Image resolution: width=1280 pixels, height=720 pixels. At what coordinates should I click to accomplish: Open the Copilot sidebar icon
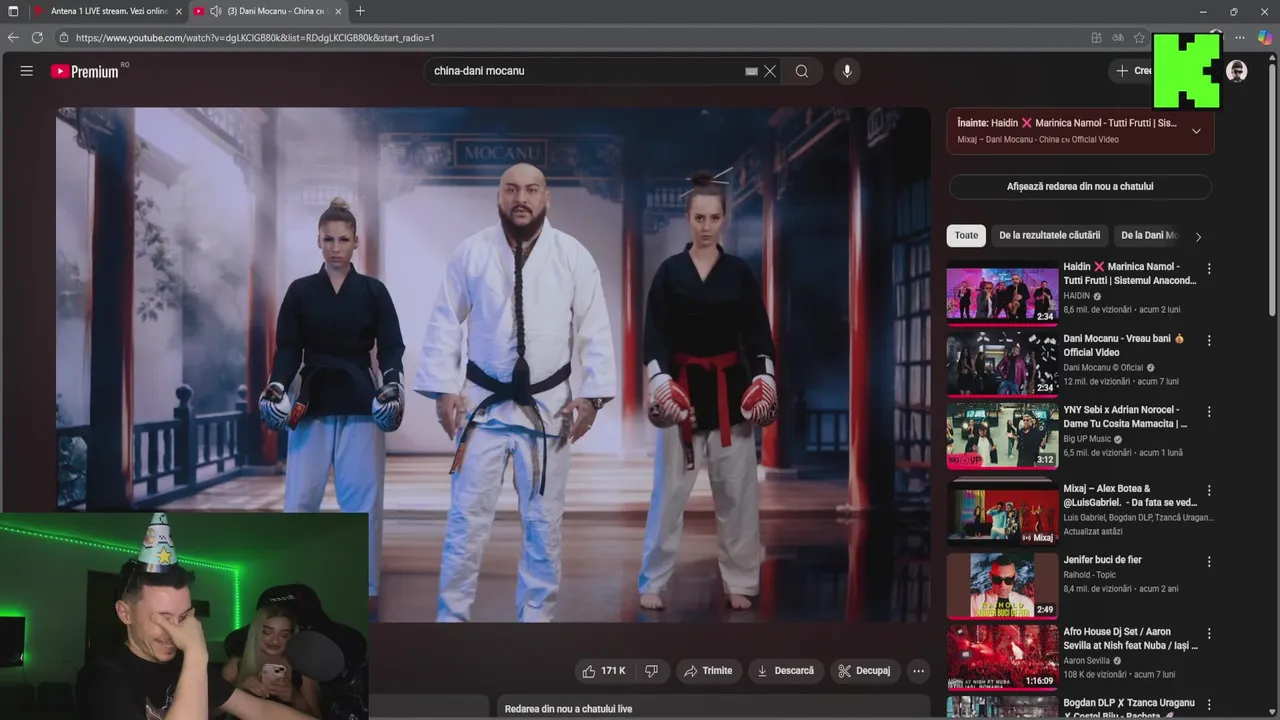[x=1264, y=38]
